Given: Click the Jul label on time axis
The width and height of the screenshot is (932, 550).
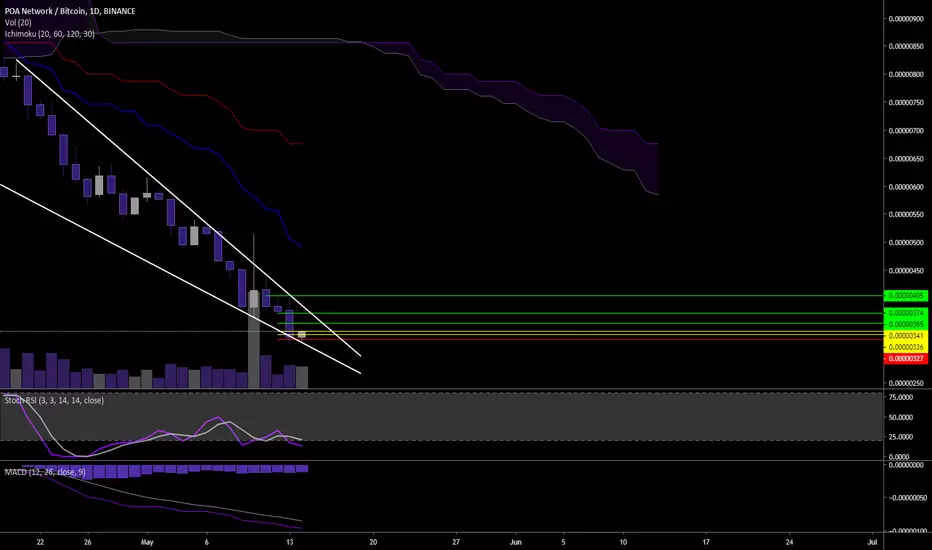Looking at the screenshot, I should [x=873, y=542].
